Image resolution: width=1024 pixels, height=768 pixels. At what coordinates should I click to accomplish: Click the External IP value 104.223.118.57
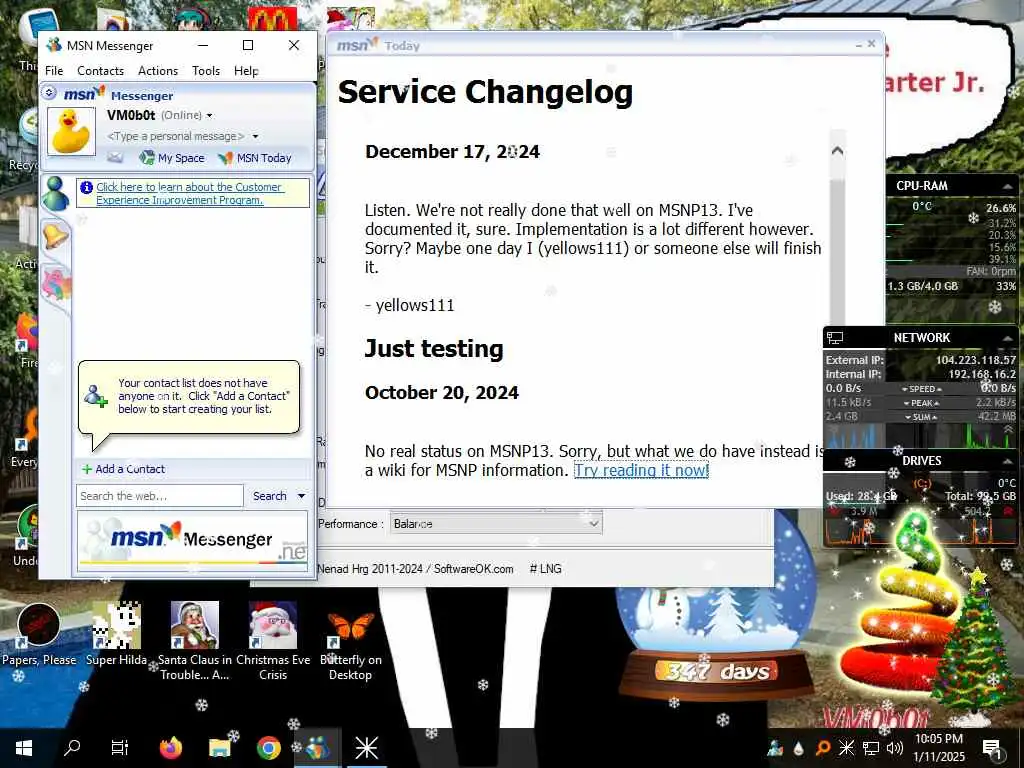976,360
